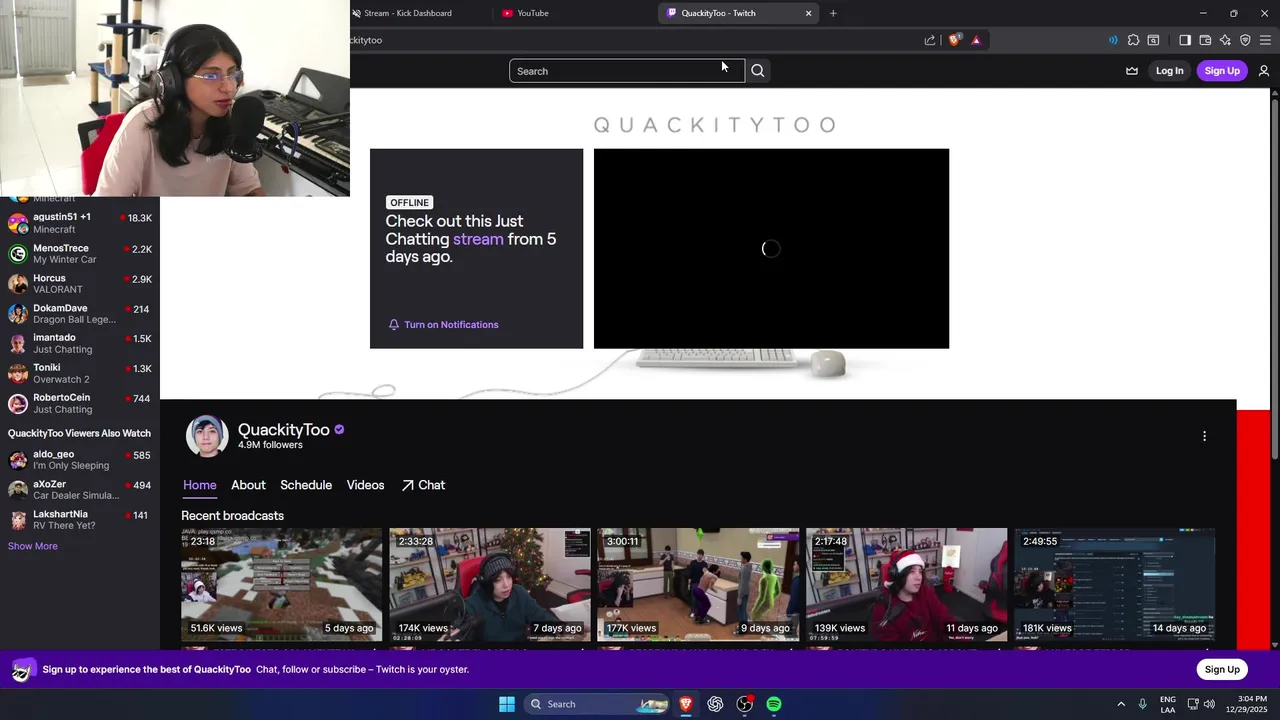Image resolution: width=1280 pixels, height=720 pixels.
Task: Close the QuackityToo - Twitch tab
Action: (x=808, y=13)
